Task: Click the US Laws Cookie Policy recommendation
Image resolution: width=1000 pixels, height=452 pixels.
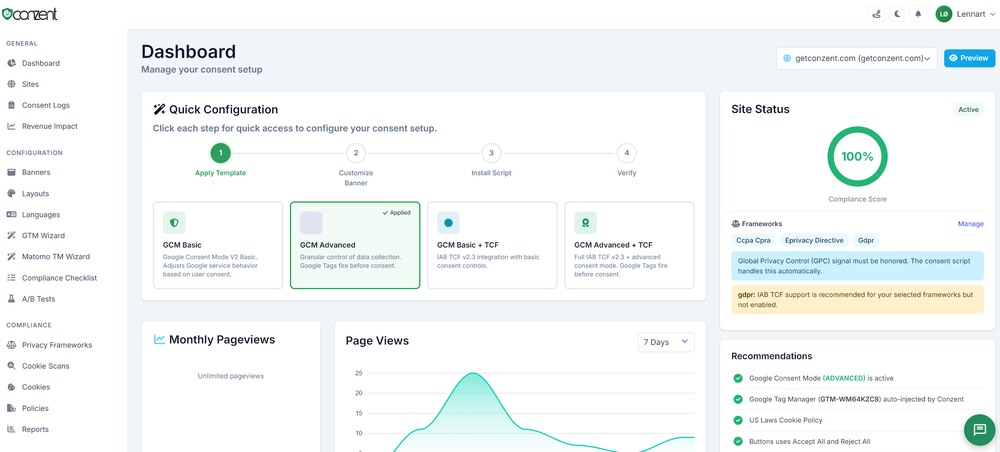Action: [x=786, y=420]
